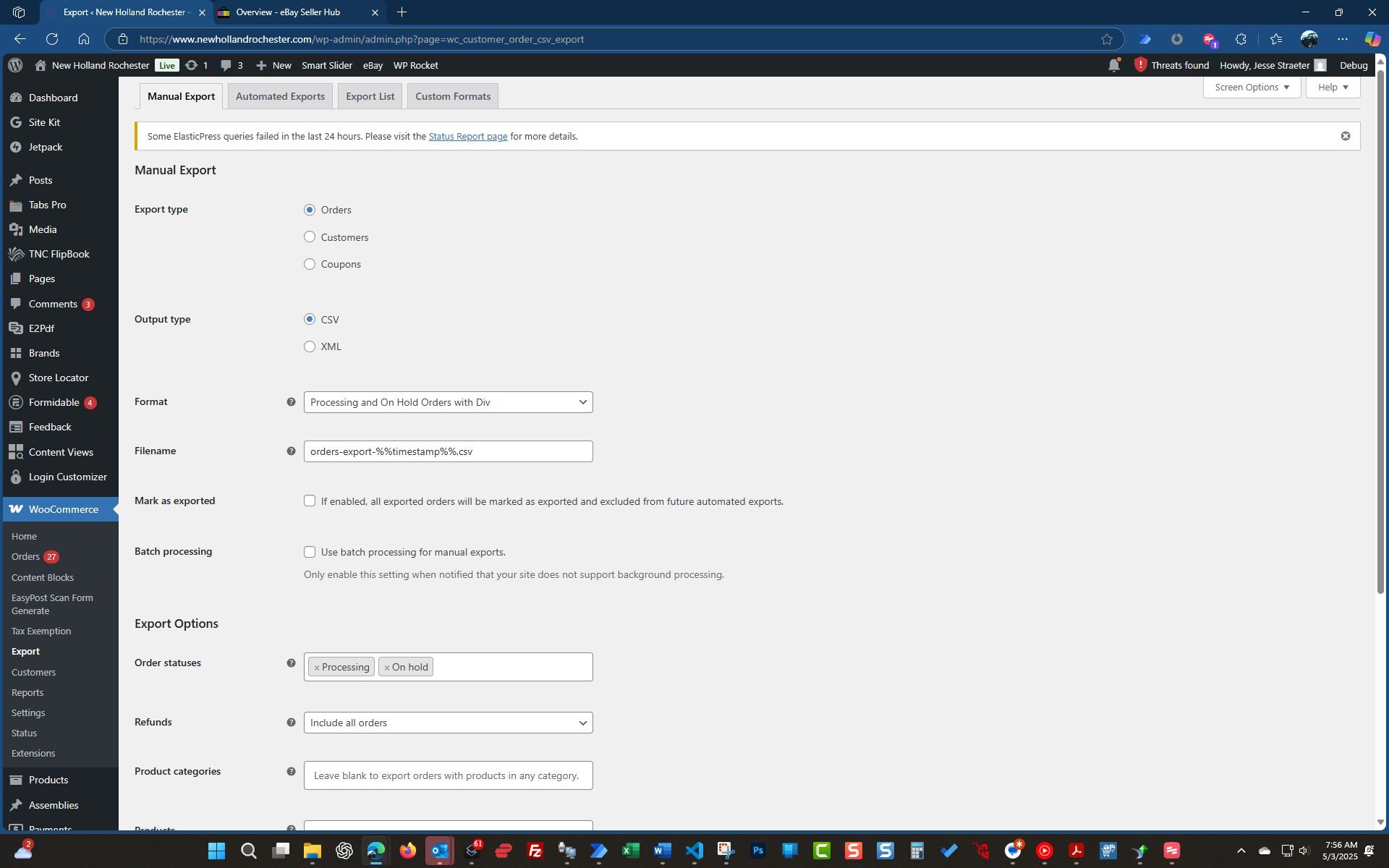
Task: Open the Refunds dropdown
Action: [448, 723]
